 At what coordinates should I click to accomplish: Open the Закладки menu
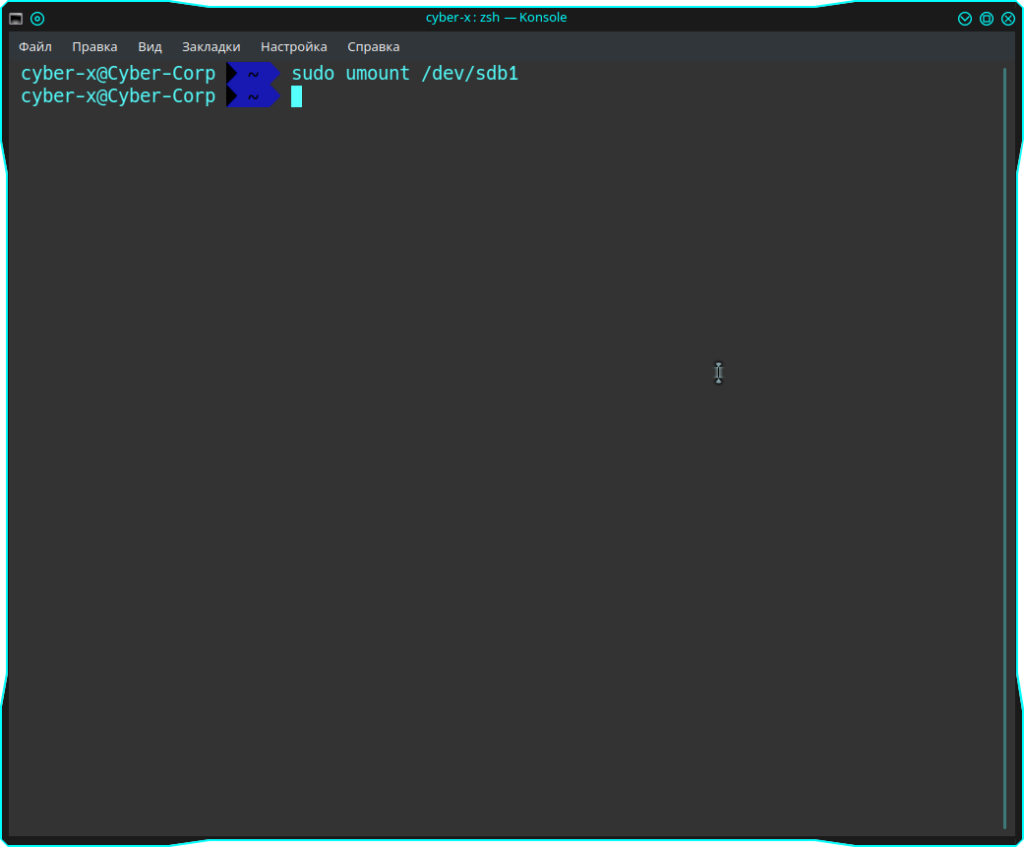coord(211,47)
